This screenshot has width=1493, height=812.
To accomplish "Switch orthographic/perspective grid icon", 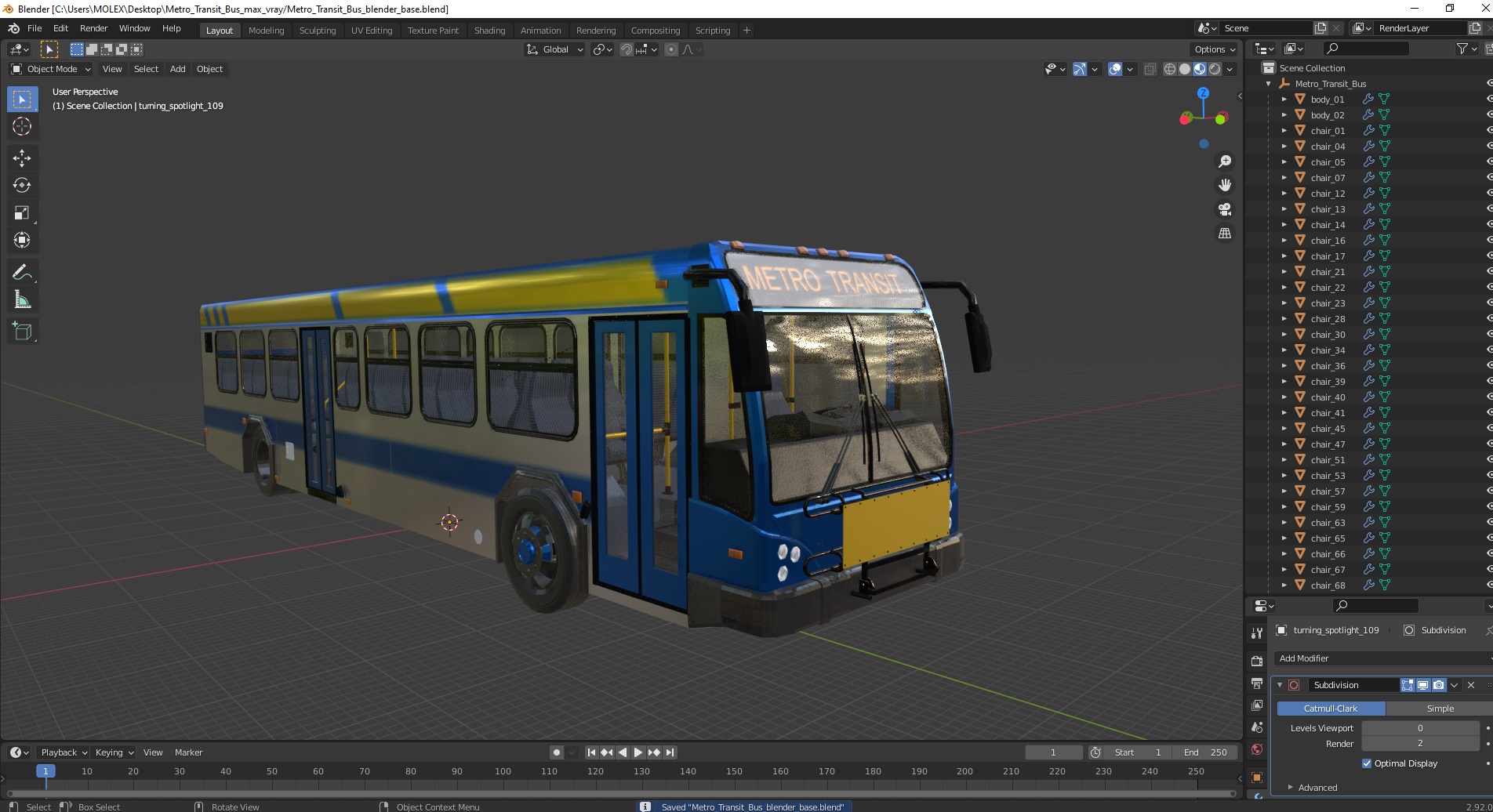I will 1224,234.
